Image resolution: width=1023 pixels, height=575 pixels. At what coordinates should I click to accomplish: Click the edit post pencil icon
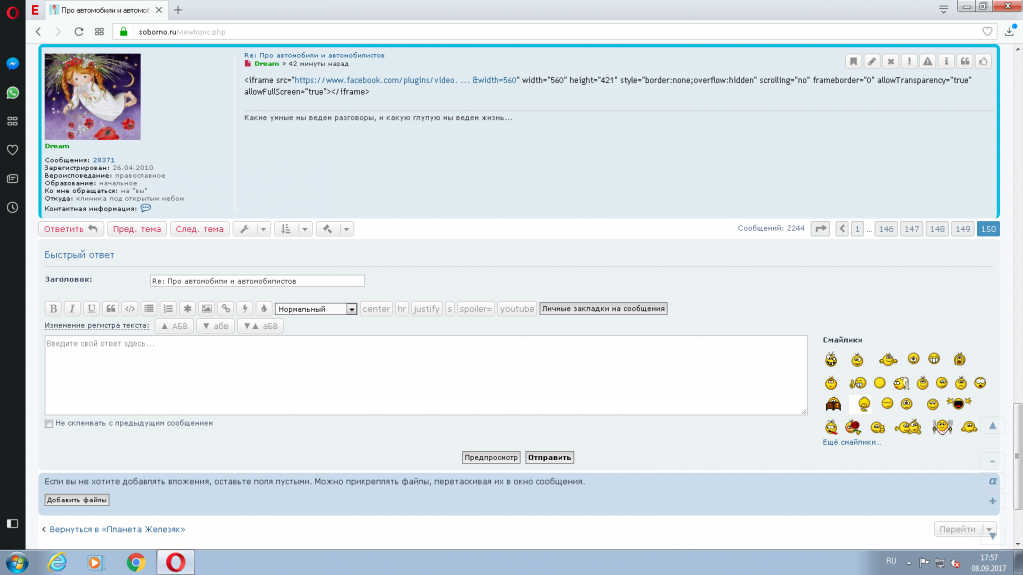point(872,61)
